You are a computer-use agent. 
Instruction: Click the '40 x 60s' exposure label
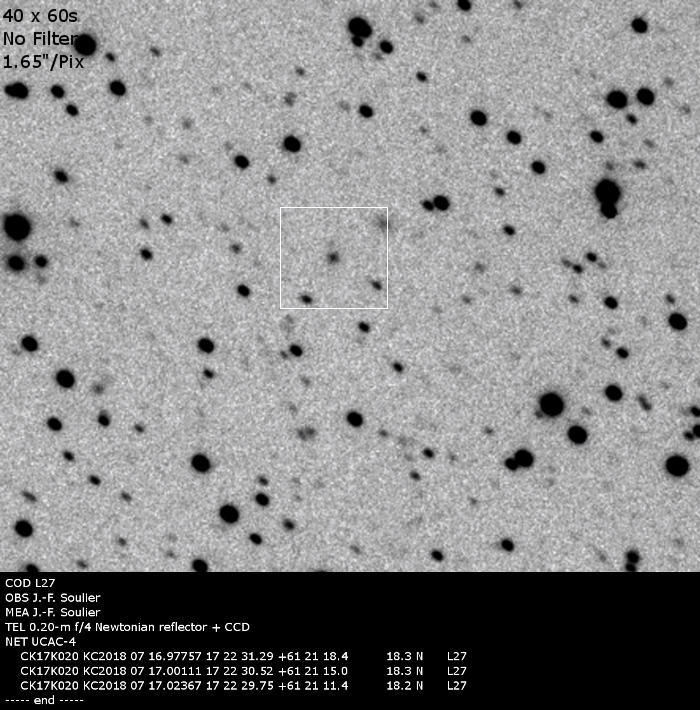(40, 16)
